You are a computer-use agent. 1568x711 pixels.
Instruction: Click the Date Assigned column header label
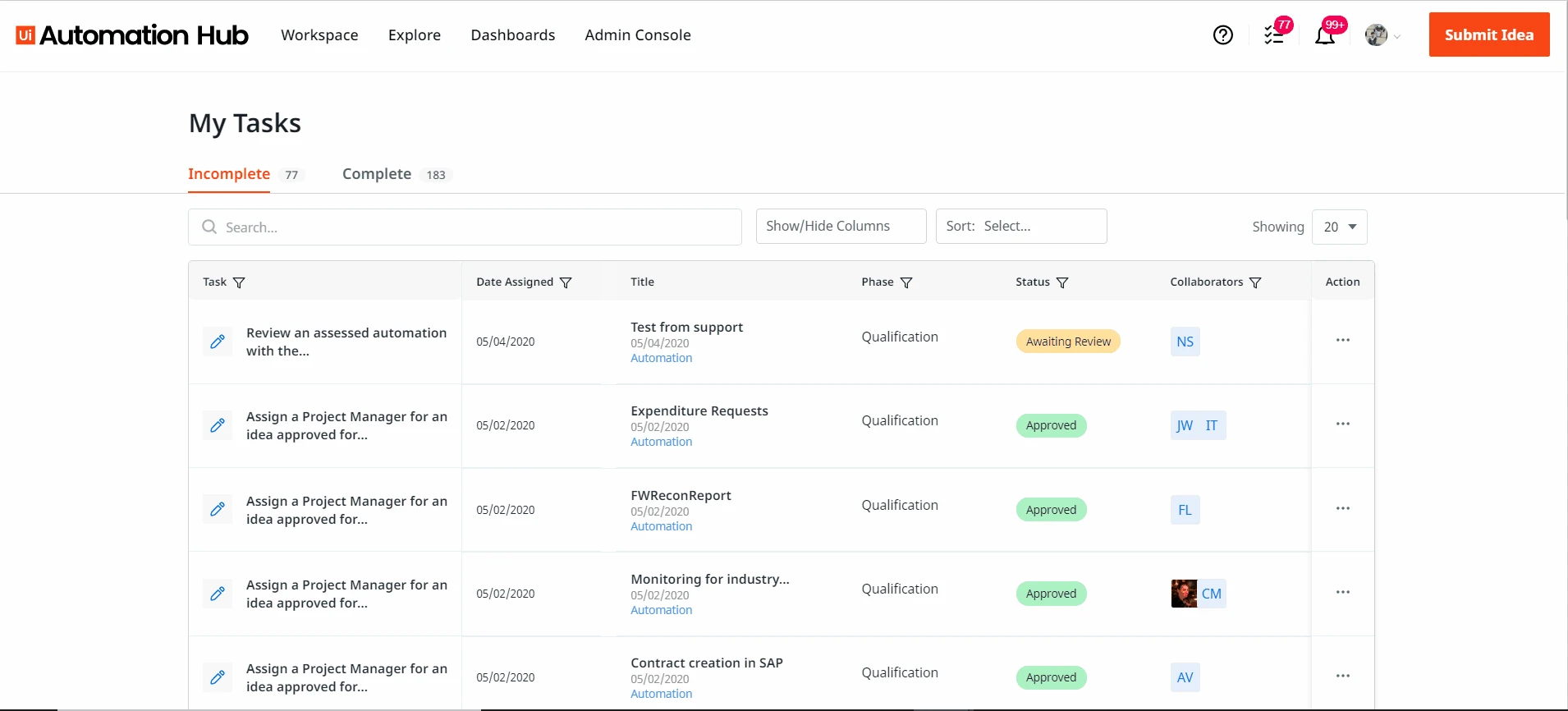pyautogui.click(x=515, y=282)
